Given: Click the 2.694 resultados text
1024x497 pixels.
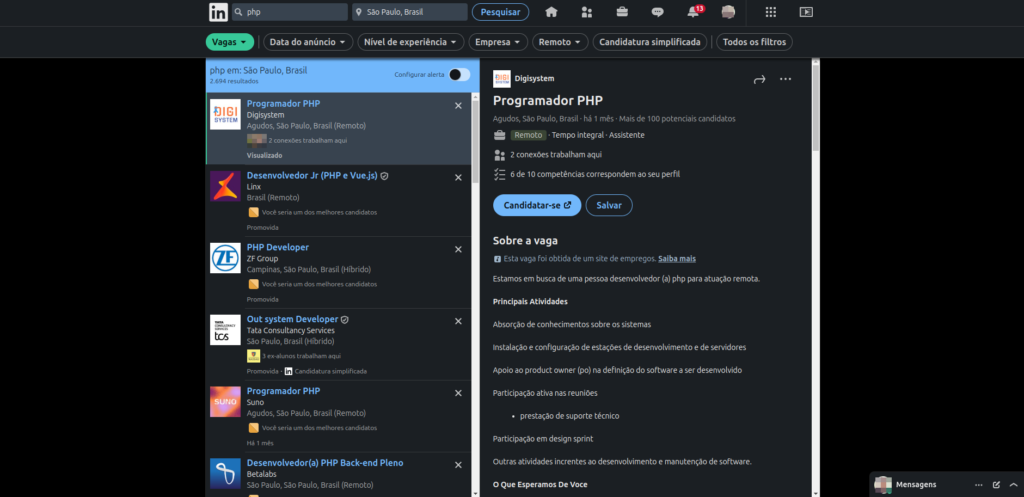Looking at the screenshot, I should point(234,82).
